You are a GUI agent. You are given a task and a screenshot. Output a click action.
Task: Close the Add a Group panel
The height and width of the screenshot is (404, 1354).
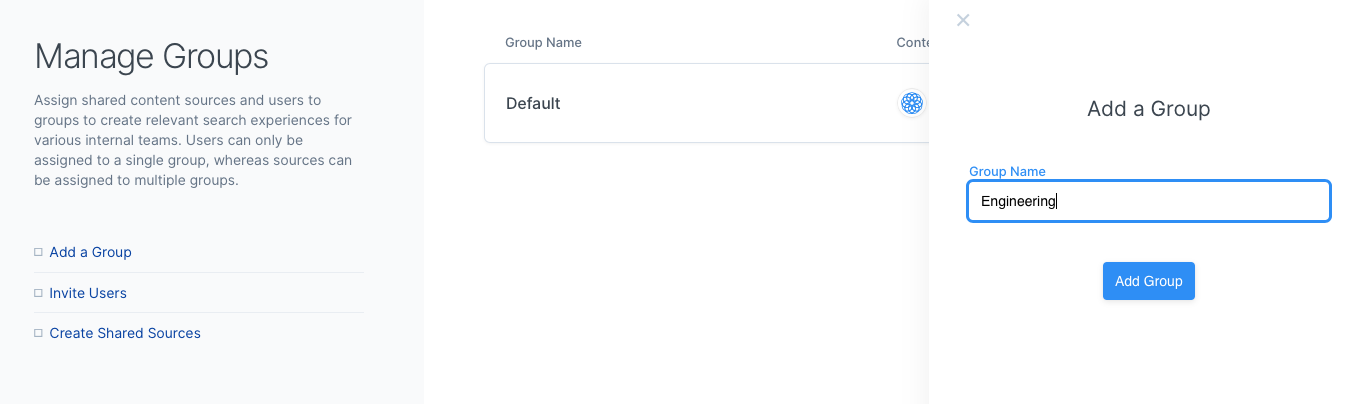pyautogui.click(x=963, y=20)
